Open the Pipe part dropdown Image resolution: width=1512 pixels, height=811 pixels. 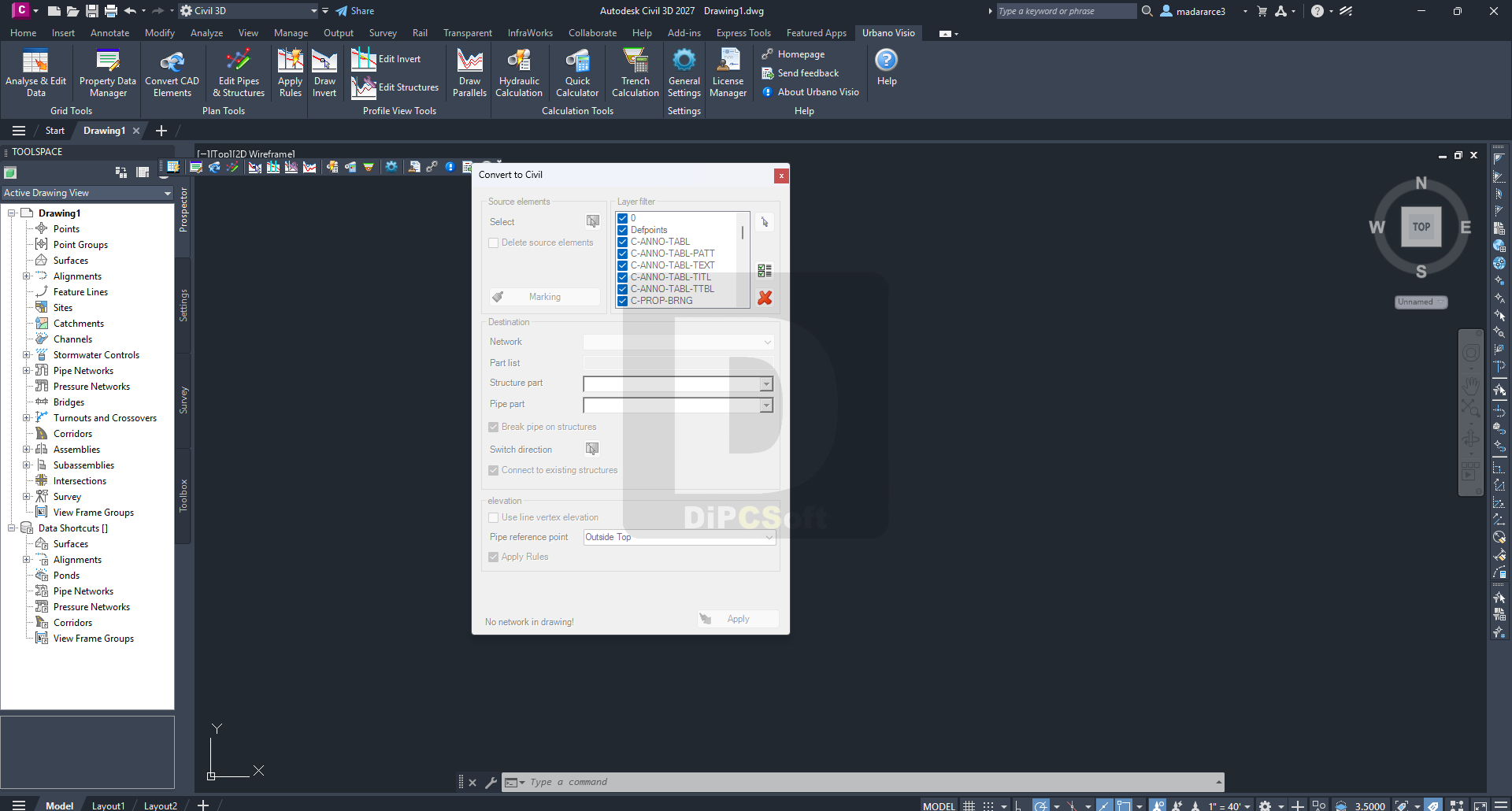click(678, 405)
